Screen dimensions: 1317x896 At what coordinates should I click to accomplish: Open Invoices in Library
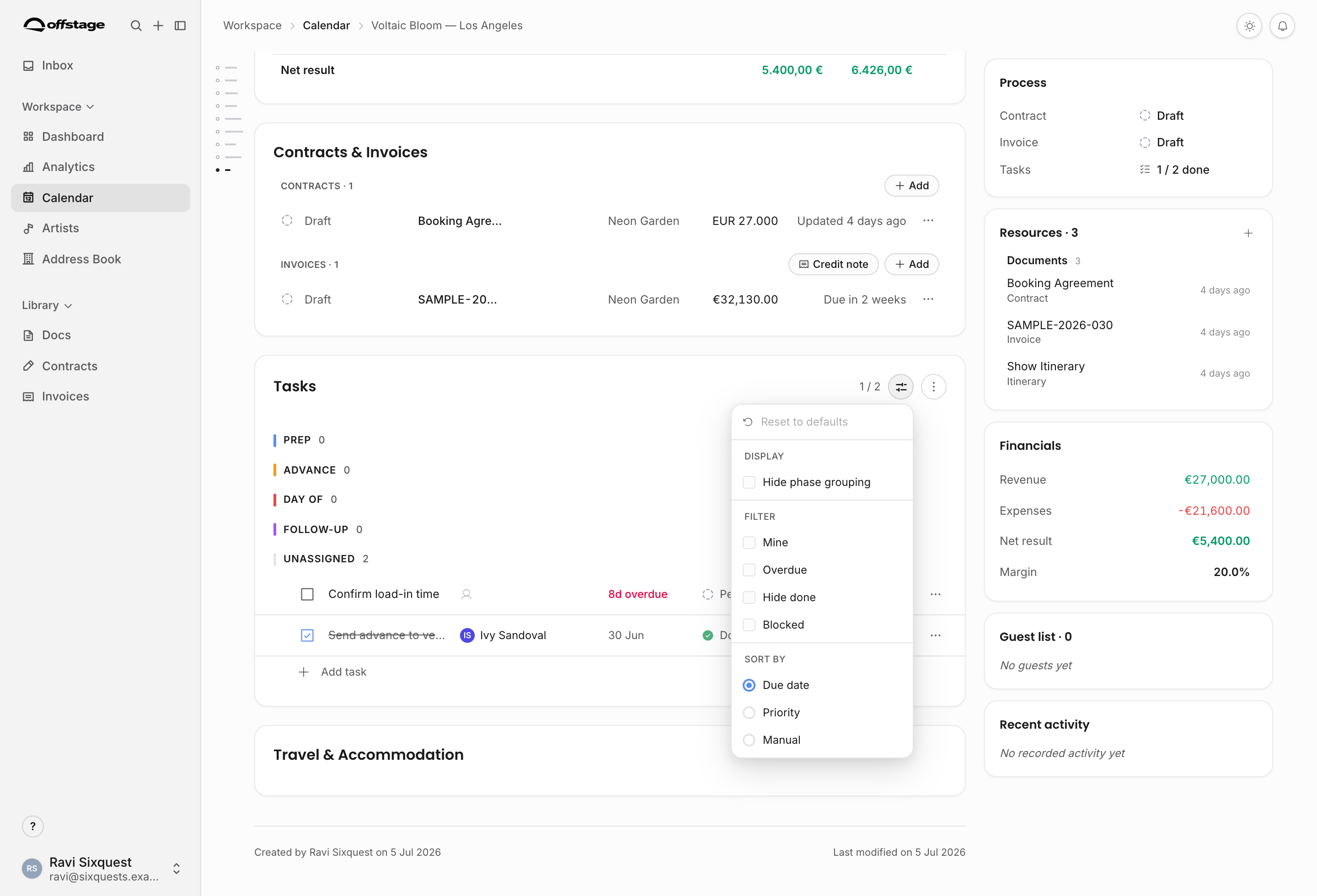point(100,396)
